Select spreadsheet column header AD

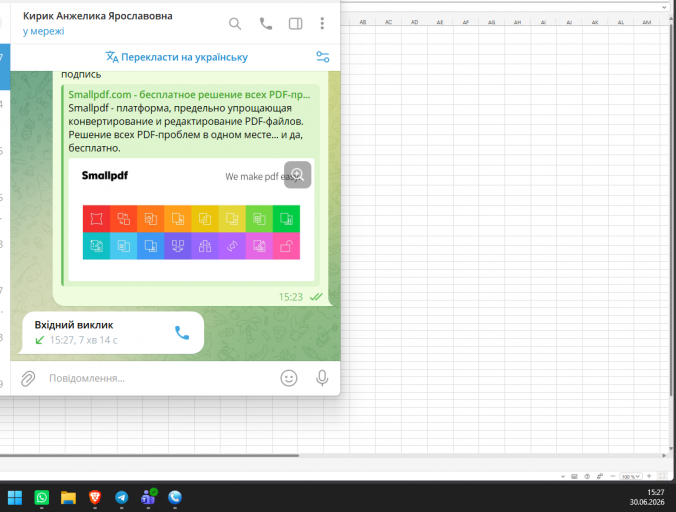[x=414, y=22]
